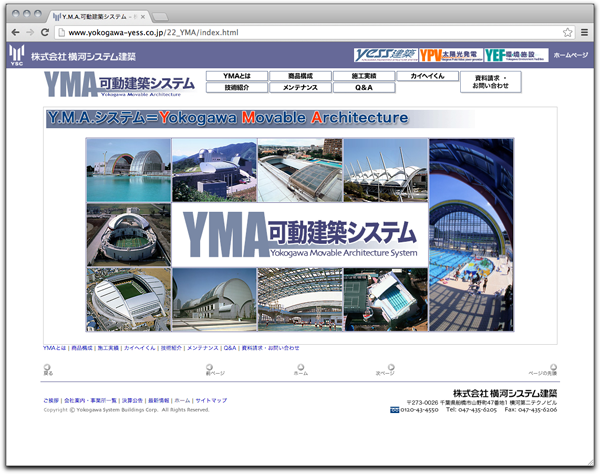
Task: Click the rainbow dome pool photo
Action: 129,170
